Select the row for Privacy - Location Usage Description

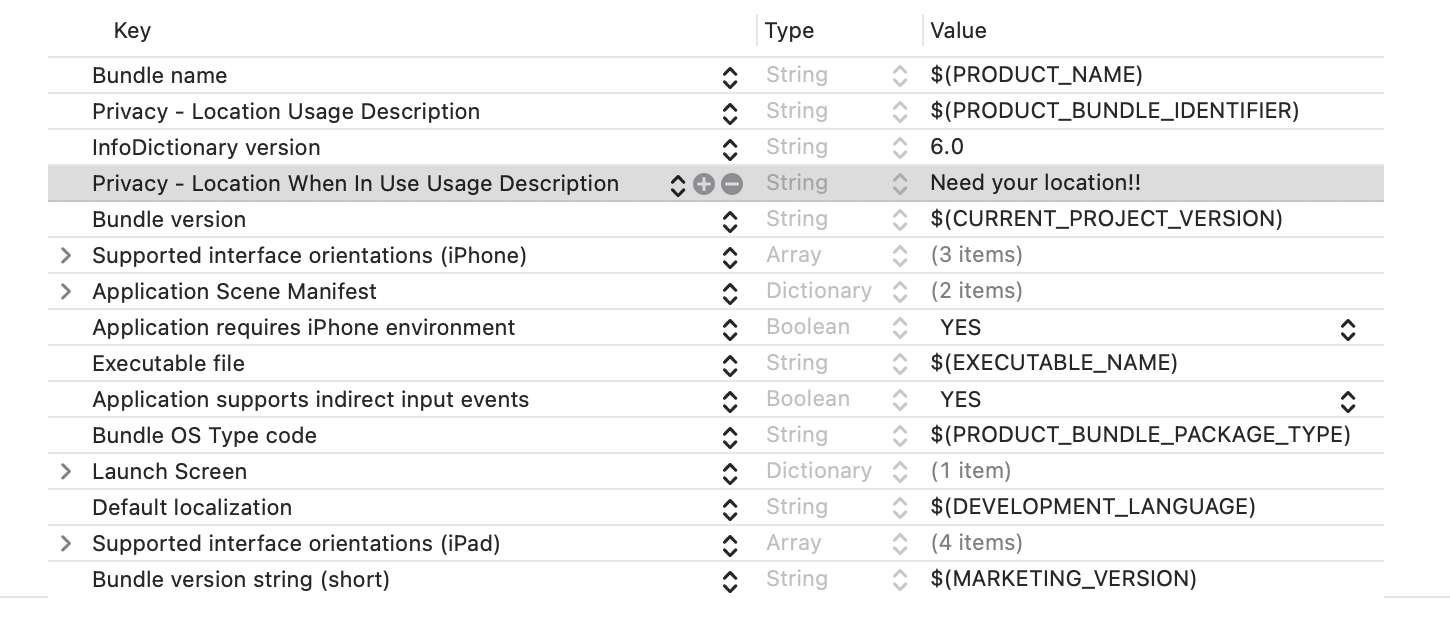click(x=285, y=111)
